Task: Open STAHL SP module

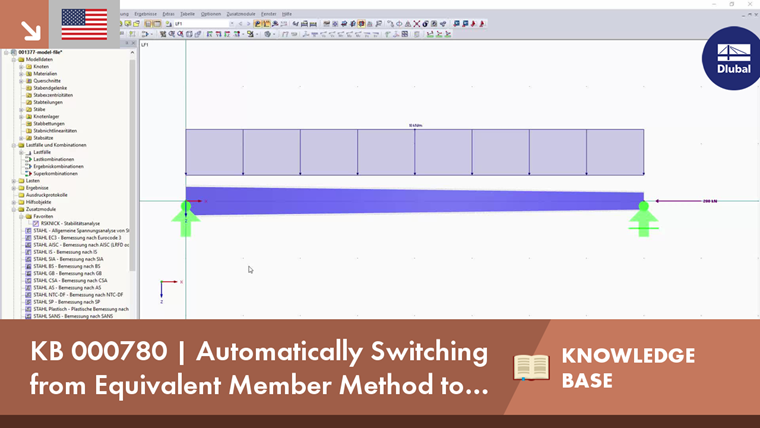Action: pyautogui.click(x=66, y=302)
